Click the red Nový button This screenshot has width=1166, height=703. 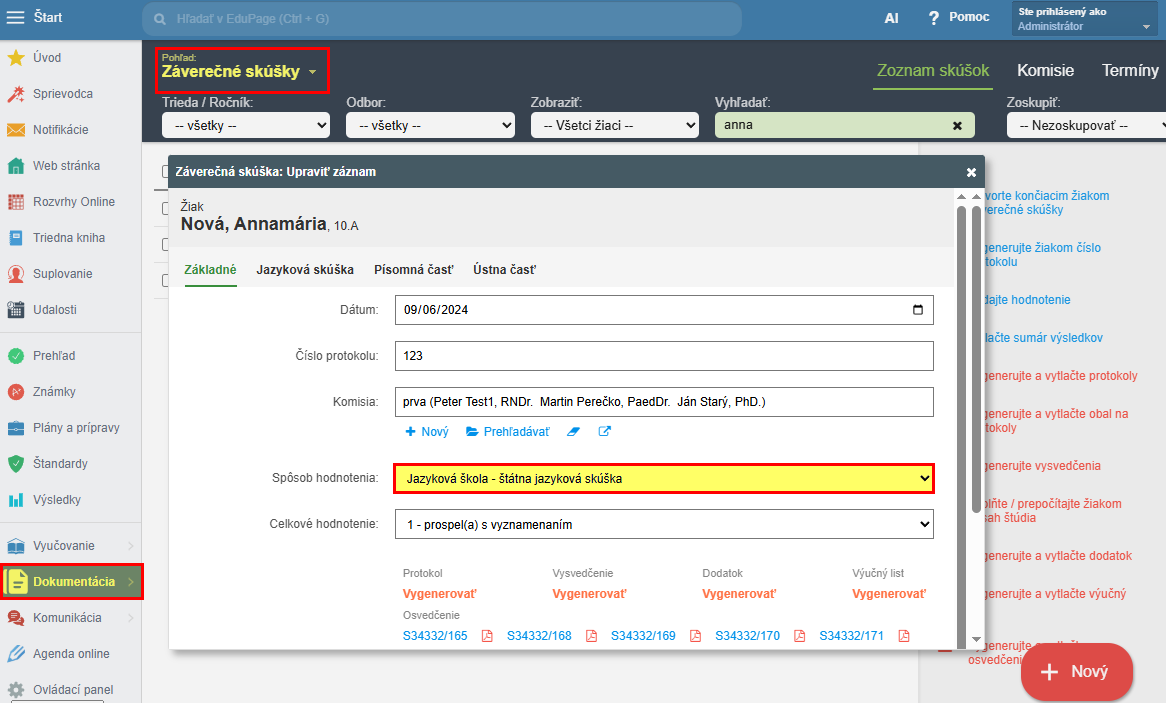coord(1076,672)
